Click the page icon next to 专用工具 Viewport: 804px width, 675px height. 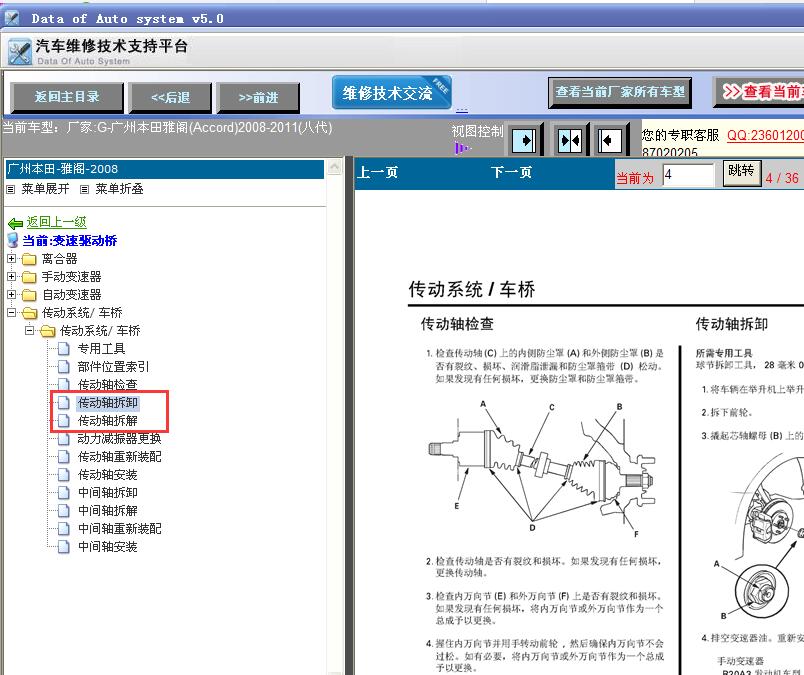point(64,349)
